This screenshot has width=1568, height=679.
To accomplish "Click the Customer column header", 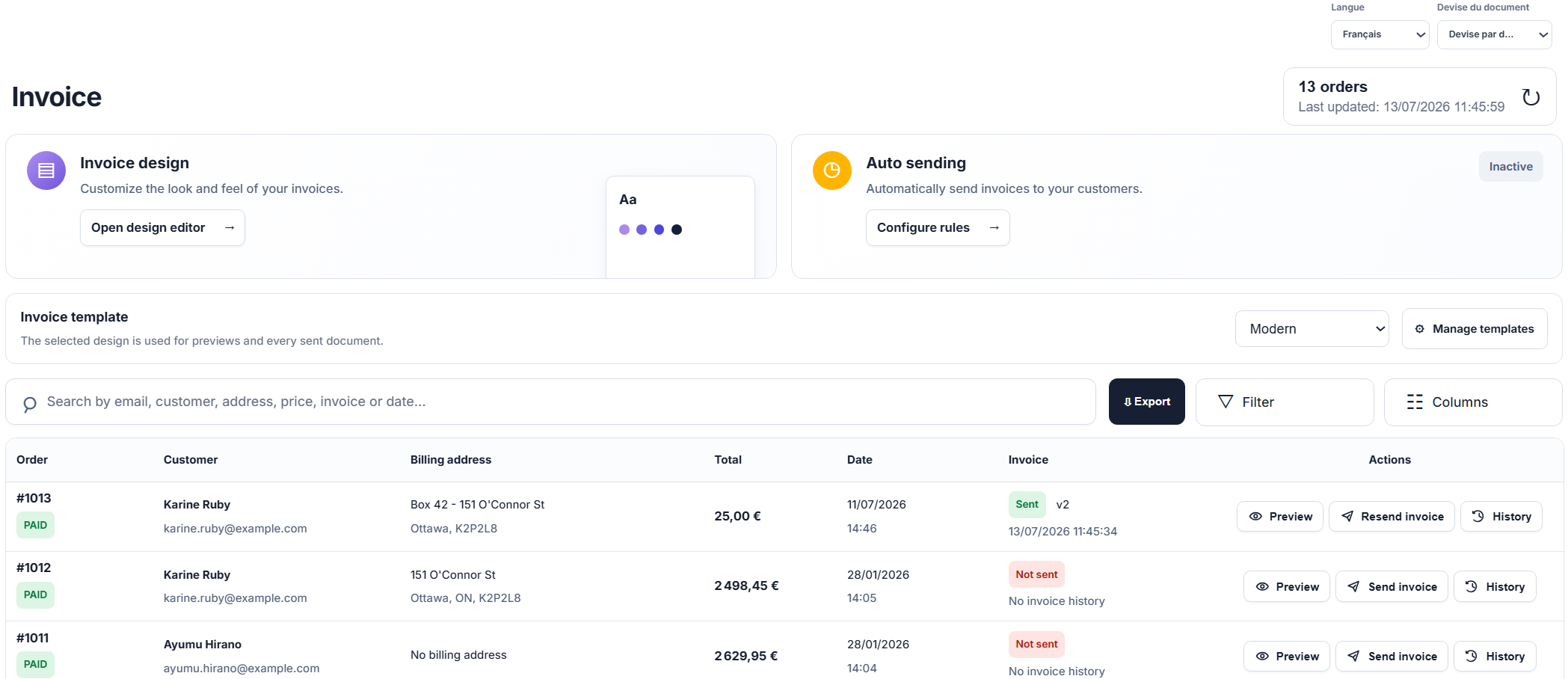I will click(191, 460).
